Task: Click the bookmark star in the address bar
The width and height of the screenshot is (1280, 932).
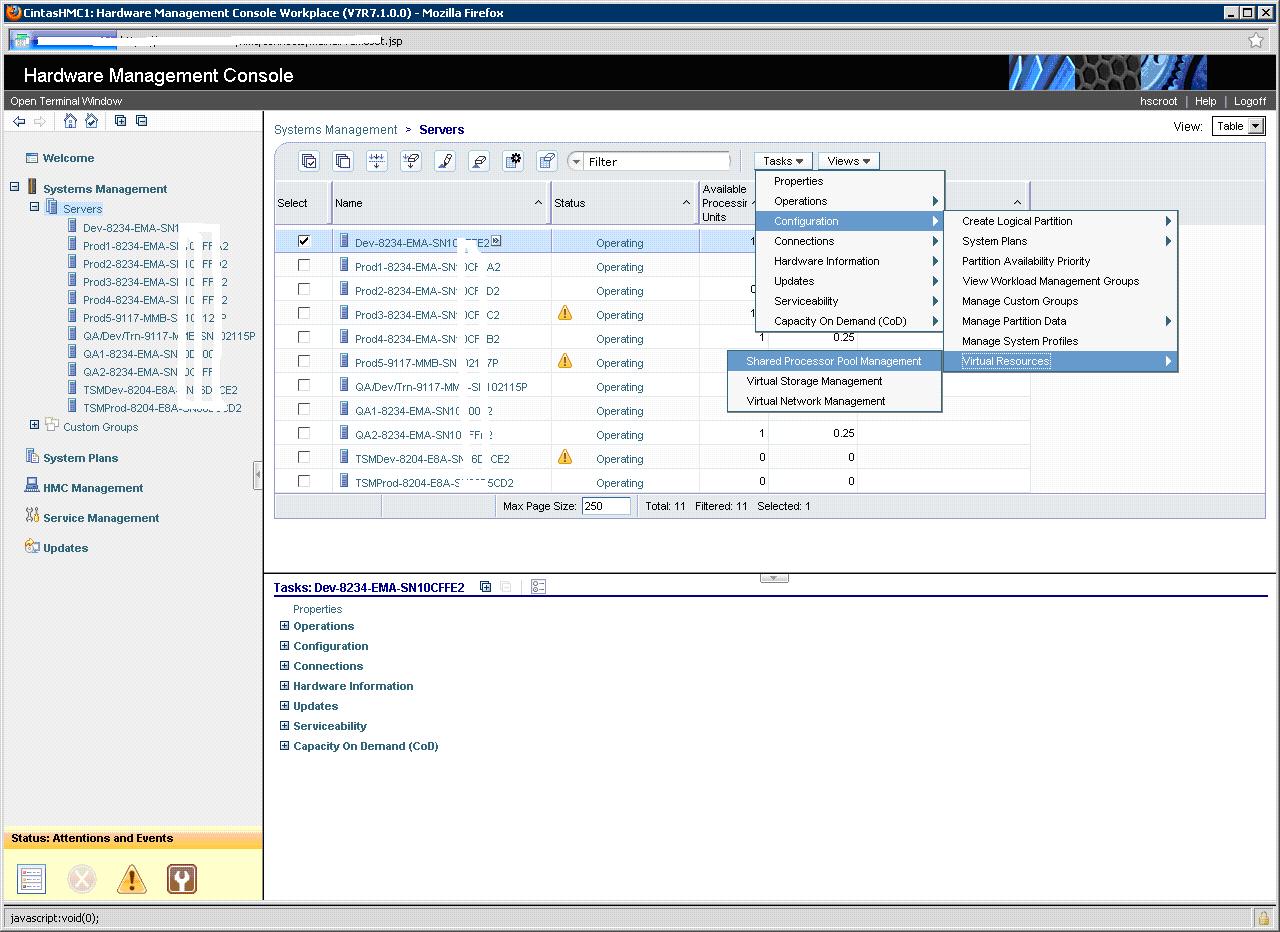Action: (x=1256, y=41)
